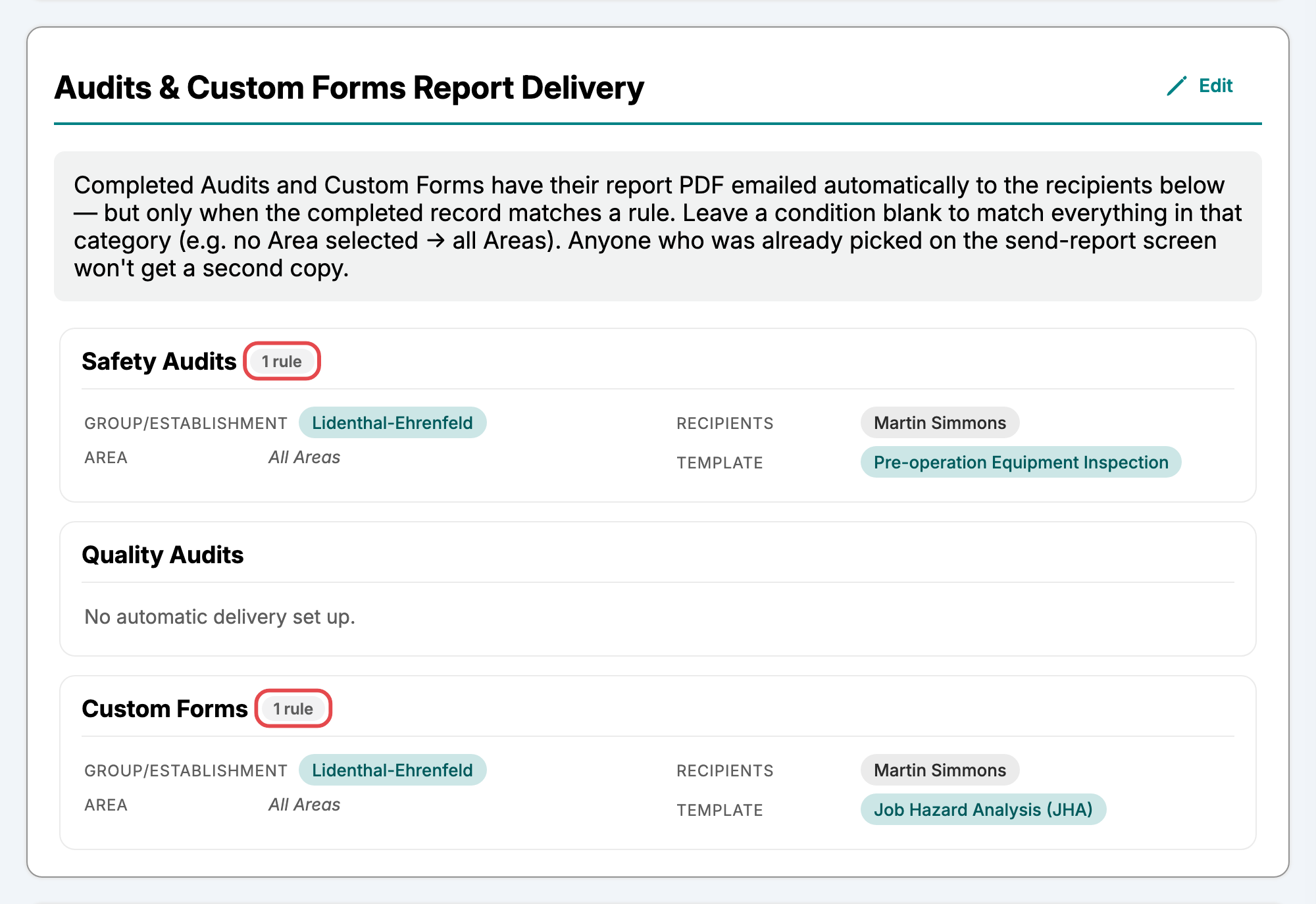Click the grey info description paragraph

tap(658, 226)
